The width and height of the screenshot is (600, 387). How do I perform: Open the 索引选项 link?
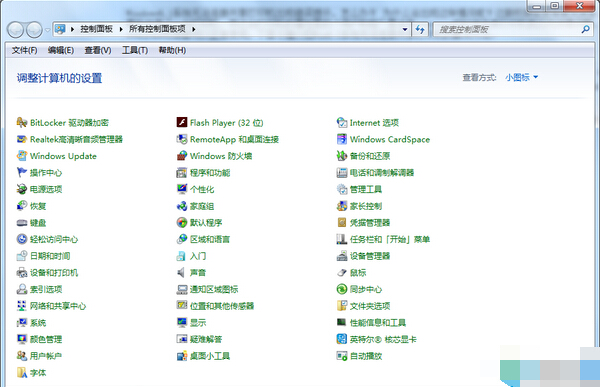pyautogui.click(x=46, y=289)
